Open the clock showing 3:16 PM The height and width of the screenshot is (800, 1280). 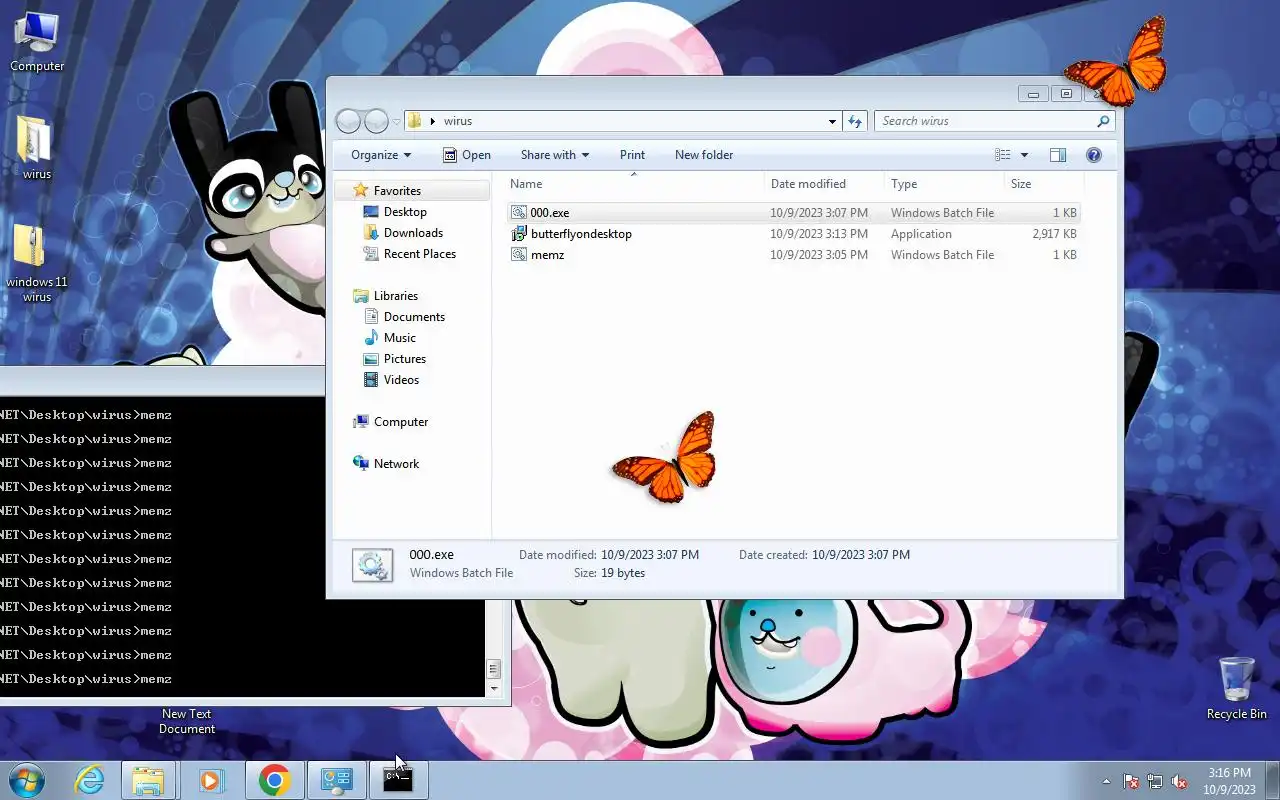coord(1229,781)
